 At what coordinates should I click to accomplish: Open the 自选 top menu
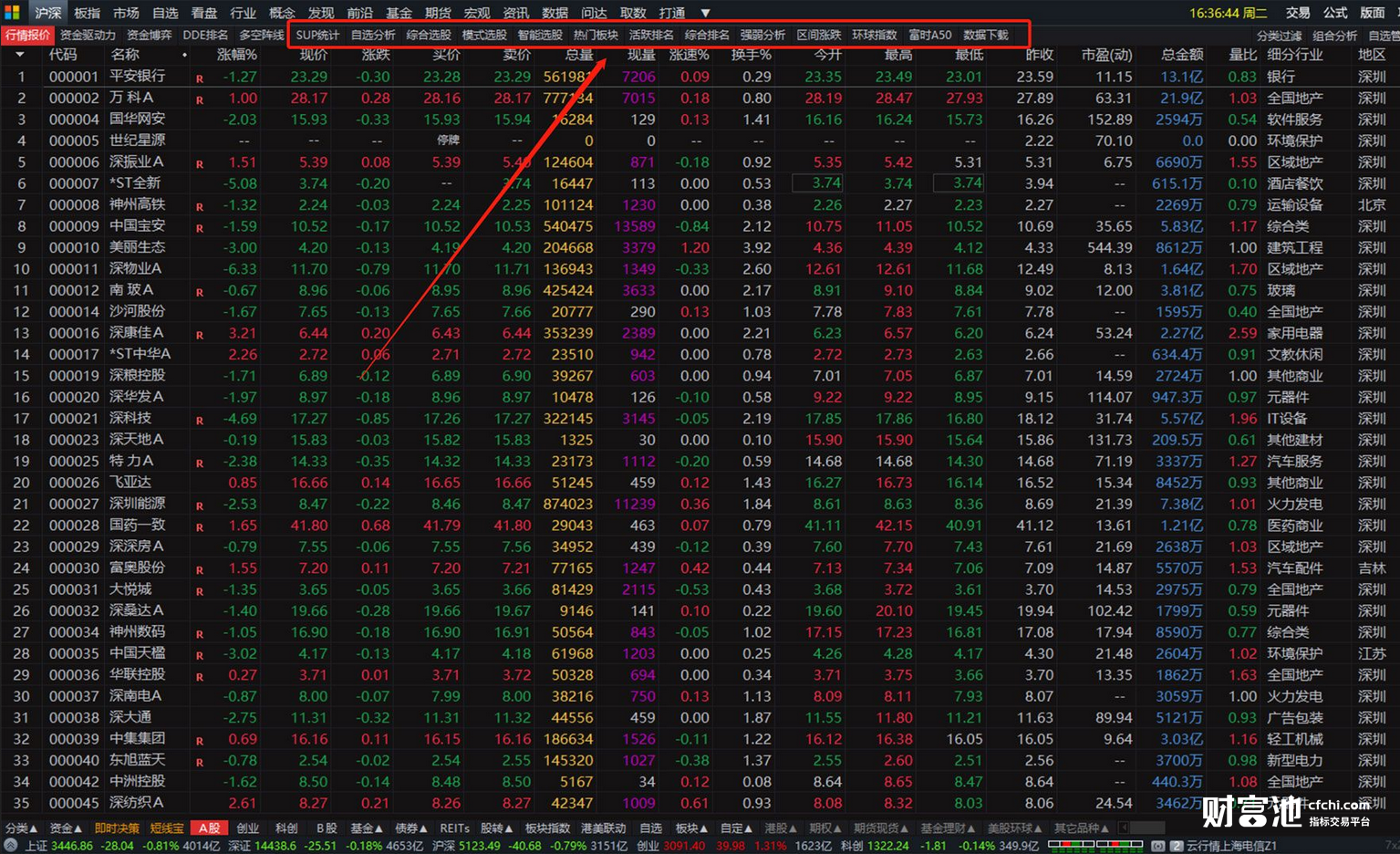165,13
